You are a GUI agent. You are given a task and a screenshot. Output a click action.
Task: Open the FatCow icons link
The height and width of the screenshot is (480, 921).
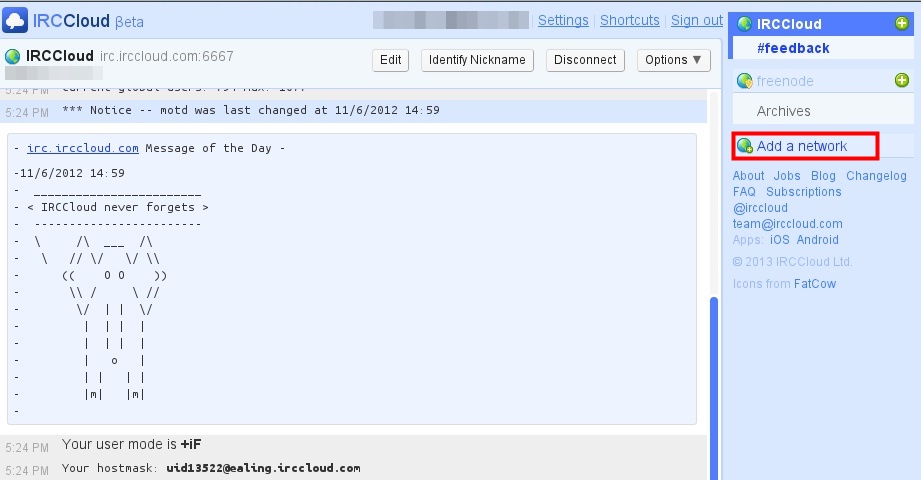coord(815,284)
